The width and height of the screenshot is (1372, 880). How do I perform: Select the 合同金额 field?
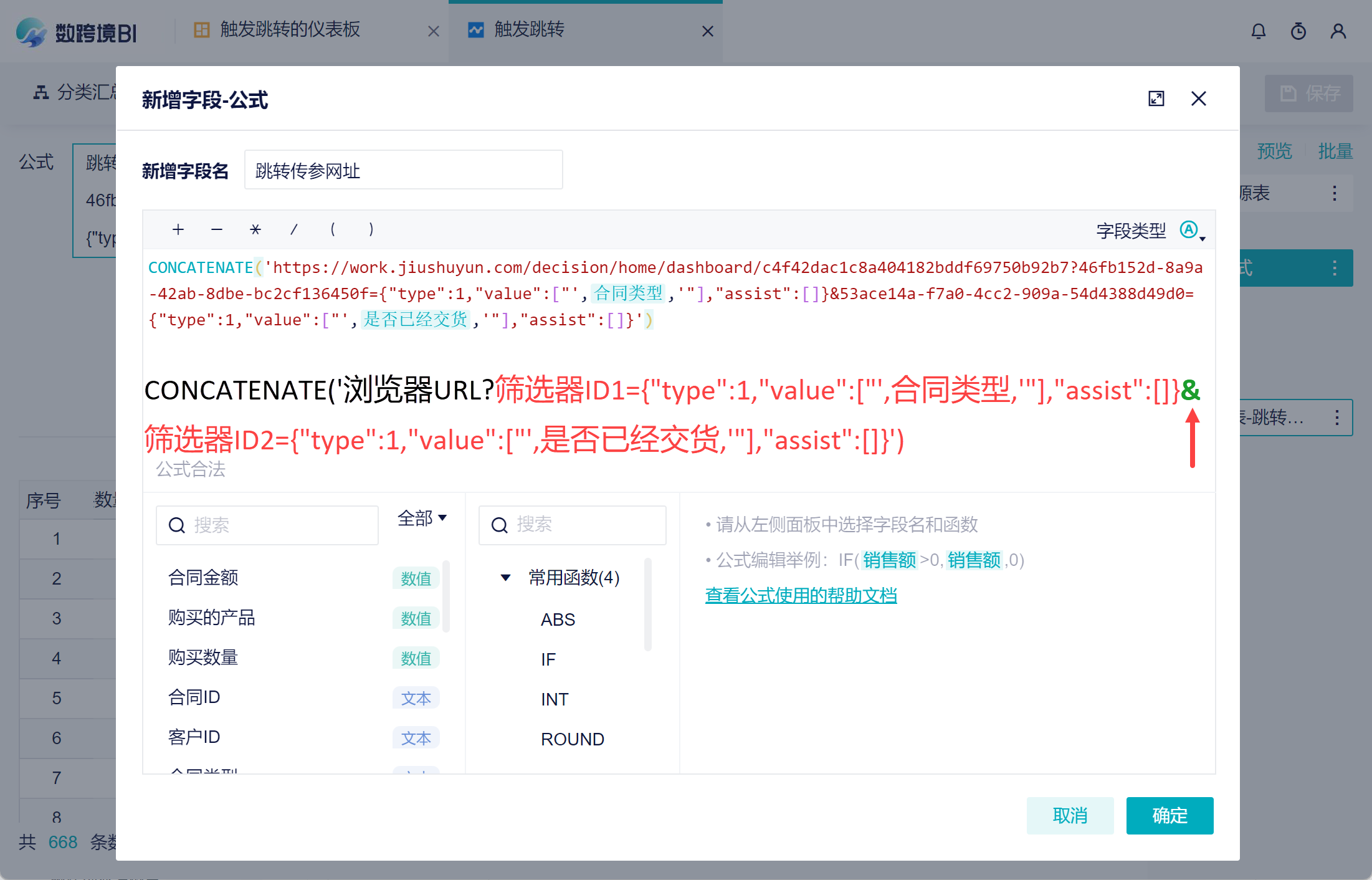tap(203, 578)
